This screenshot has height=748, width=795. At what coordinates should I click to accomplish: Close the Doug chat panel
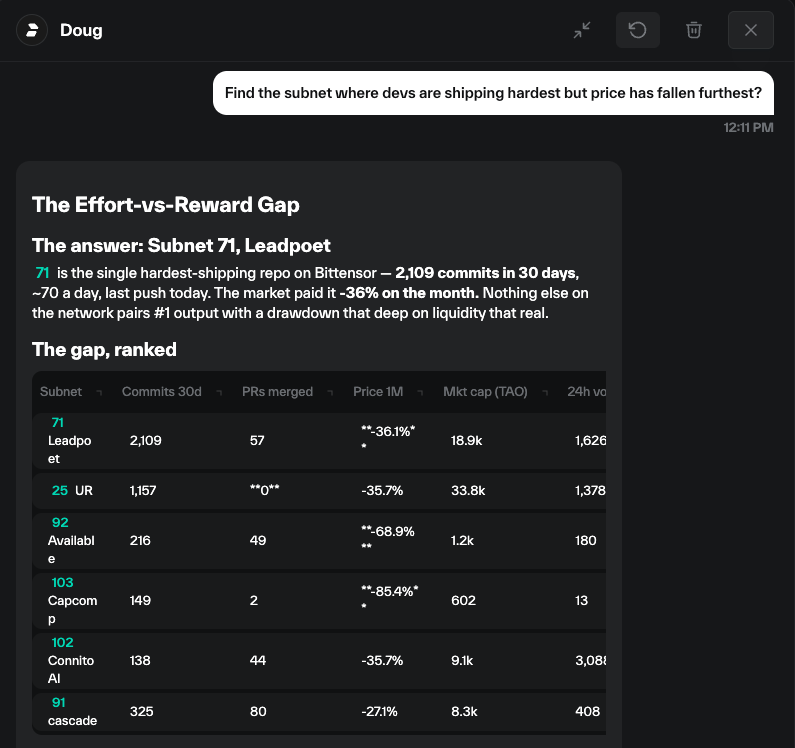(x=750, y=30)
